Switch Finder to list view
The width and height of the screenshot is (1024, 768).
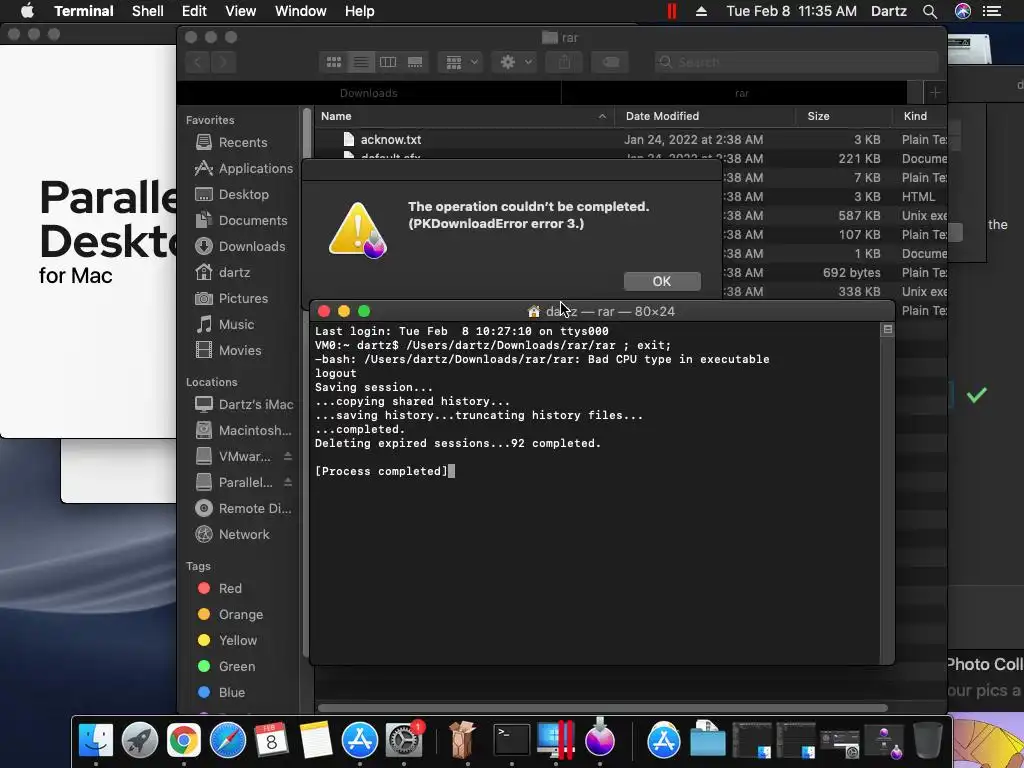[360, 62]
